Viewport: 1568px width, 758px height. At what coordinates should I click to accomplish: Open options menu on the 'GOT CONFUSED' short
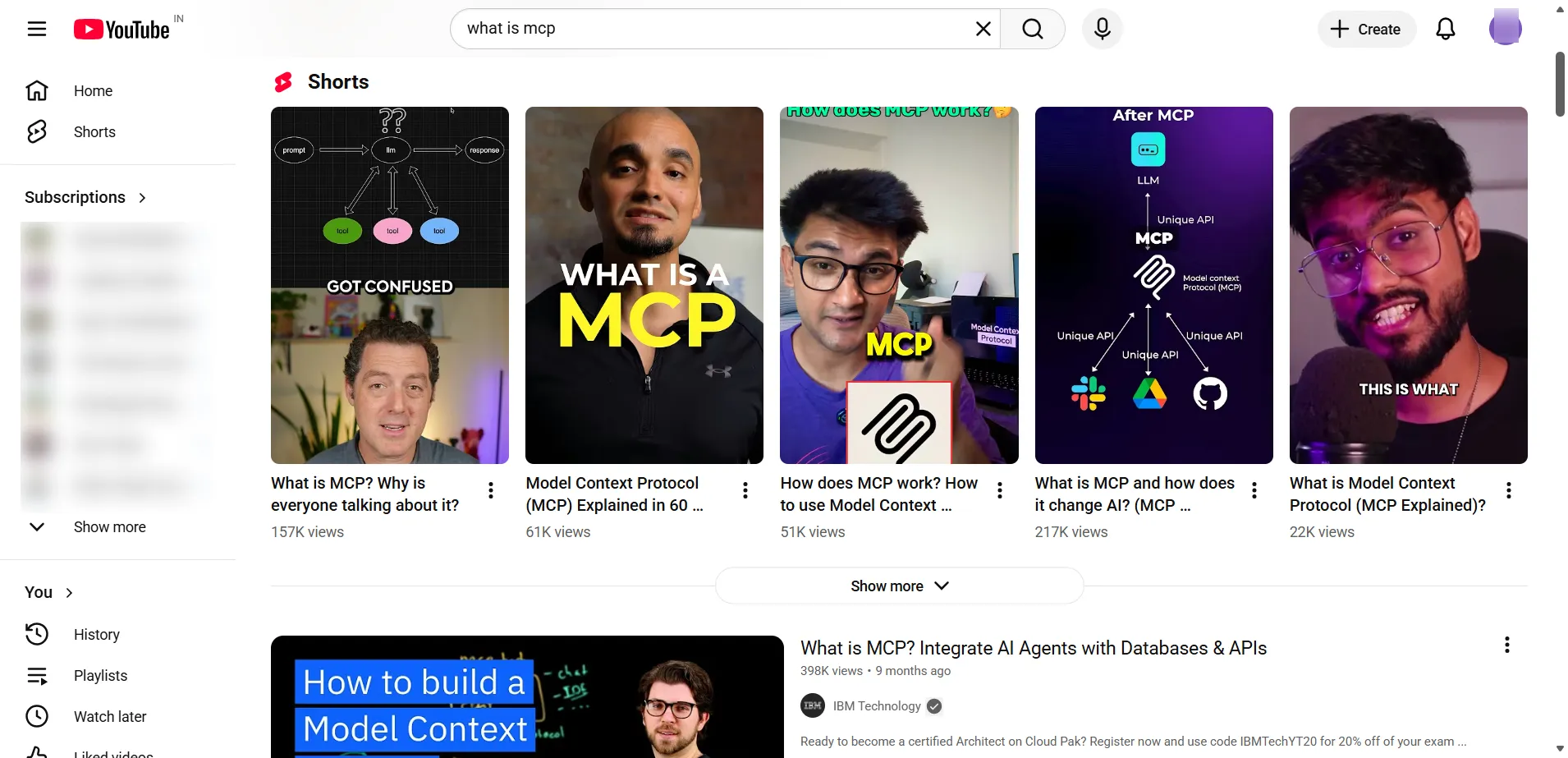490,489
